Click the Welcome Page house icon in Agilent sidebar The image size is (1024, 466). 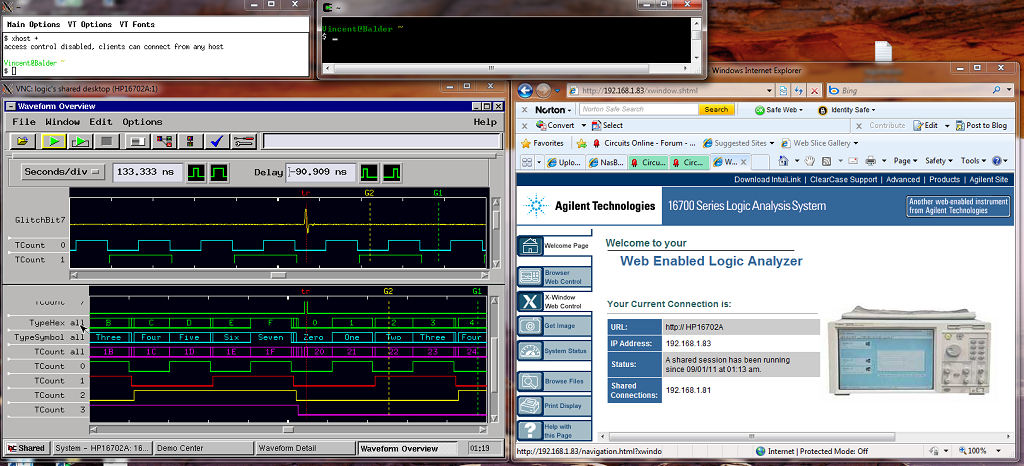click(x=530, y=246)
